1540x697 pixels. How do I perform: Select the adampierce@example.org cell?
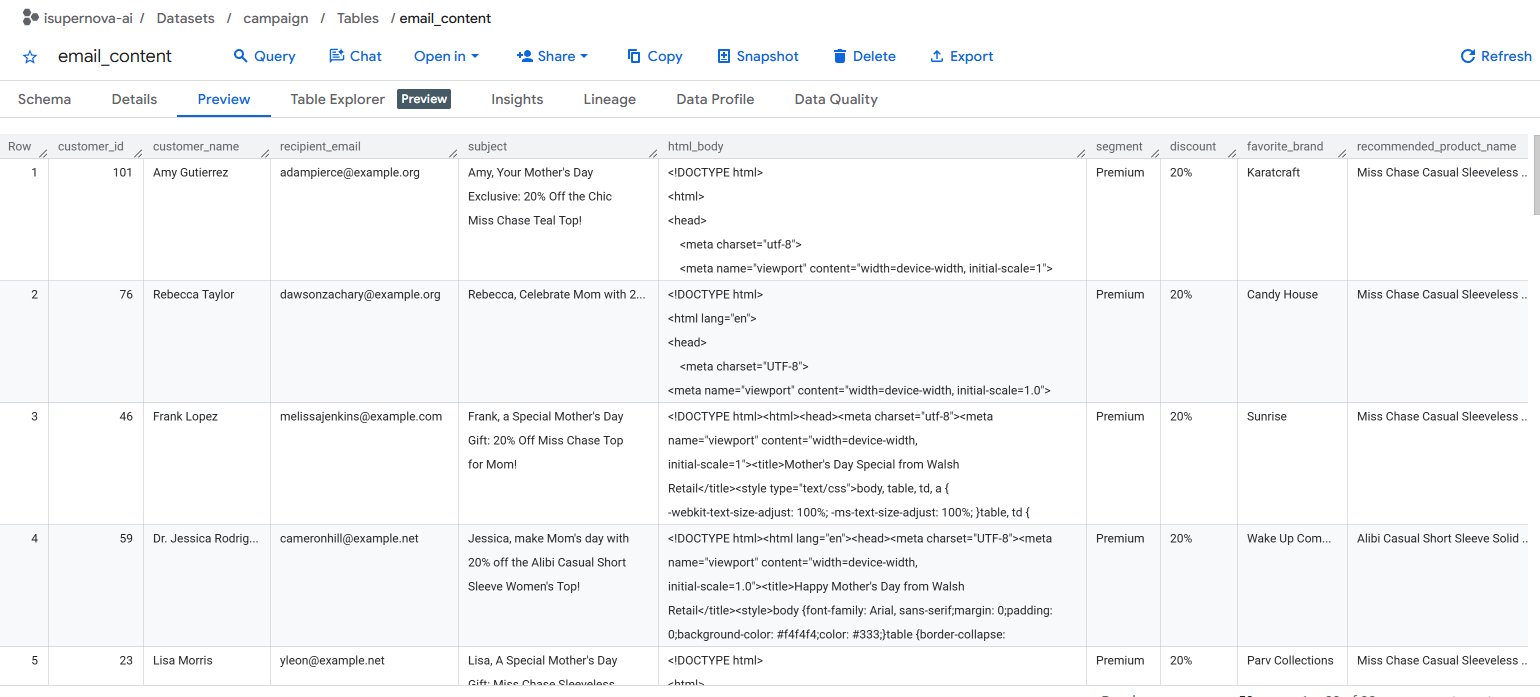click(364, 219)
